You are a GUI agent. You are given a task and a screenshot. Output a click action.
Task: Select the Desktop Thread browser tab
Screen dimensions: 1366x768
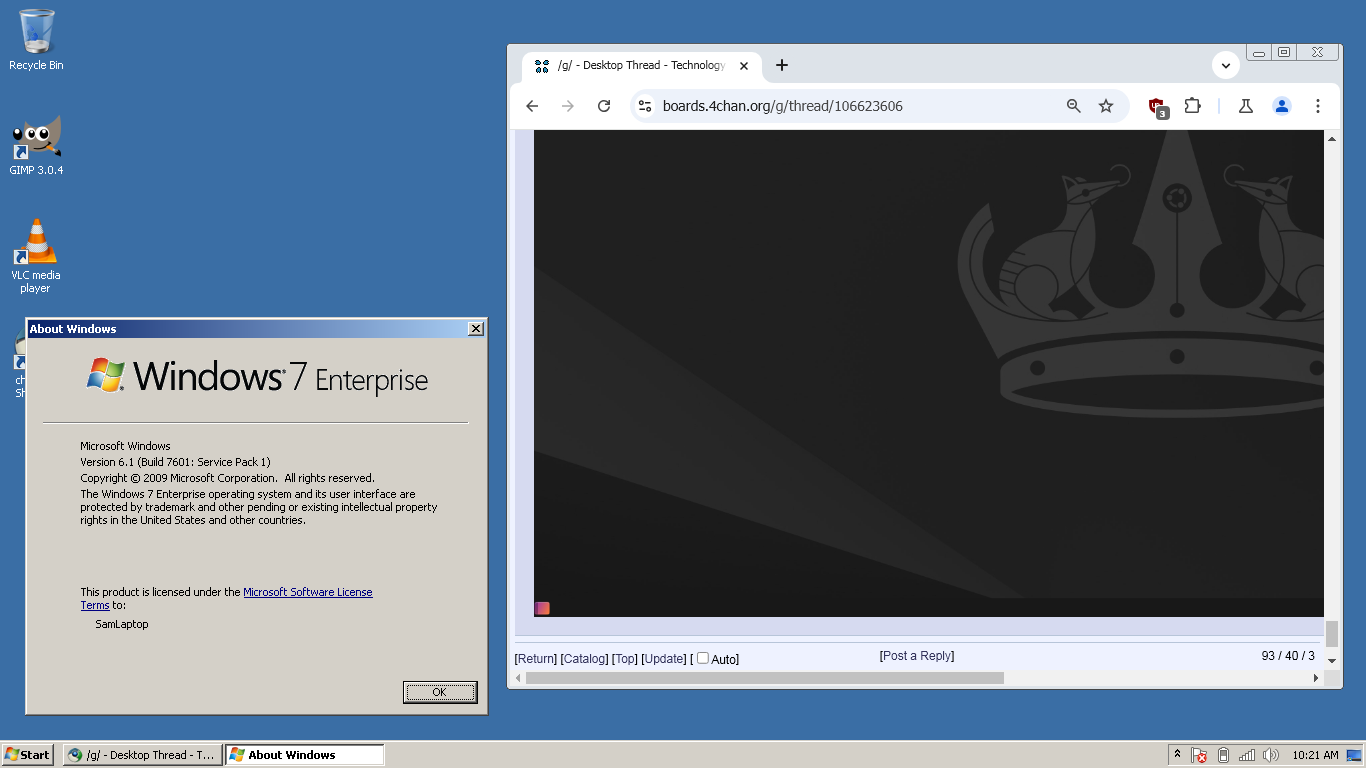coord(640,65)
